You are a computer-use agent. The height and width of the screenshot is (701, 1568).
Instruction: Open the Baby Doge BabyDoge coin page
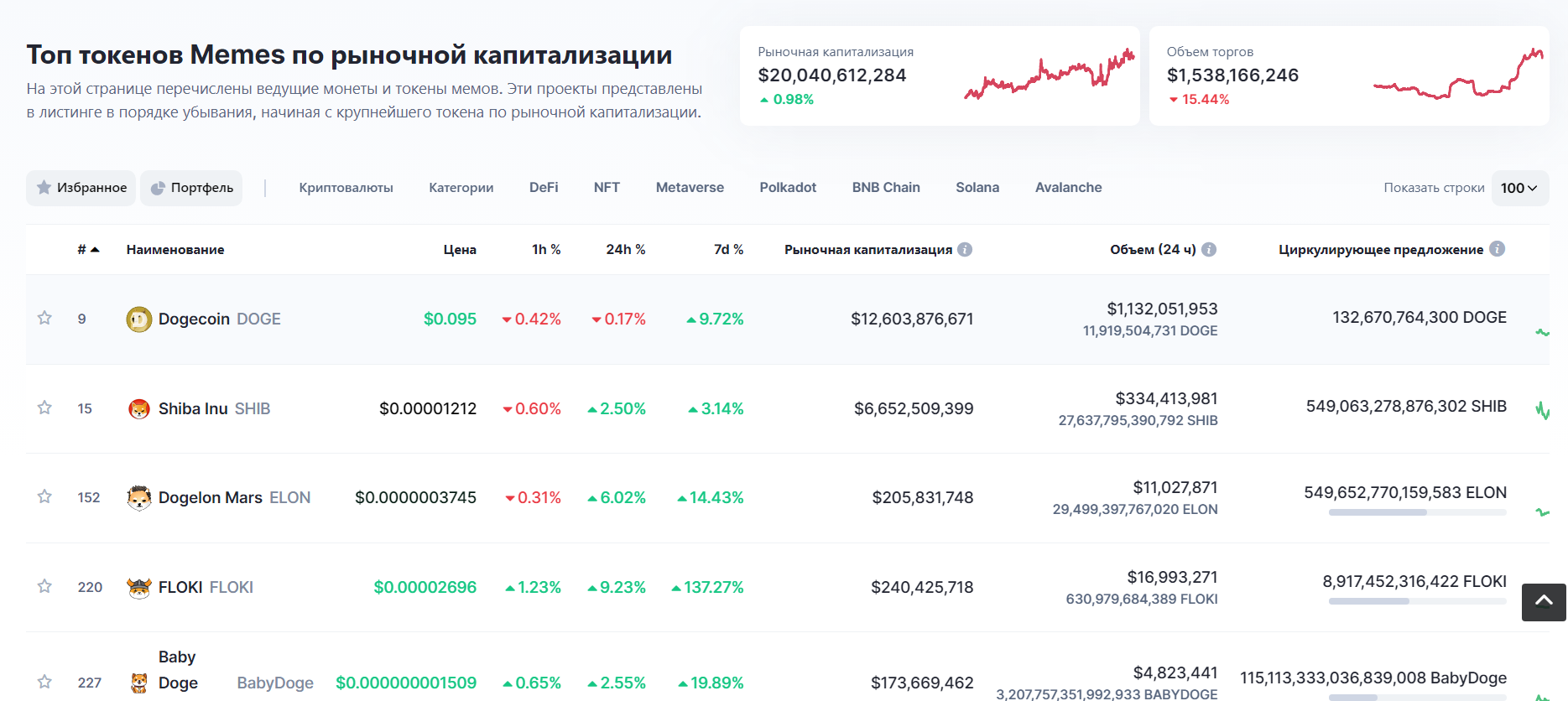tap(236, 670)
